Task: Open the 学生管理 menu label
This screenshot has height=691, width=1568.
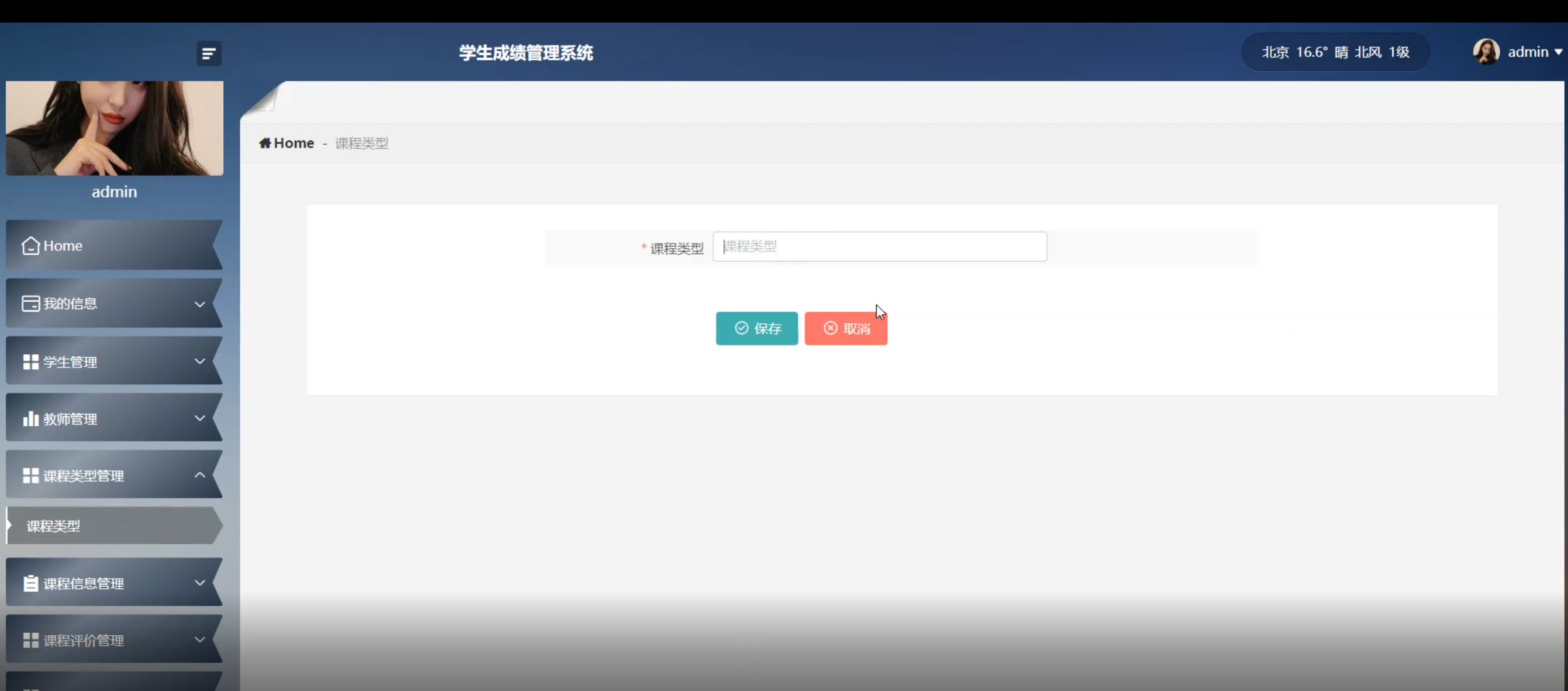Action: tap(70, 362)
